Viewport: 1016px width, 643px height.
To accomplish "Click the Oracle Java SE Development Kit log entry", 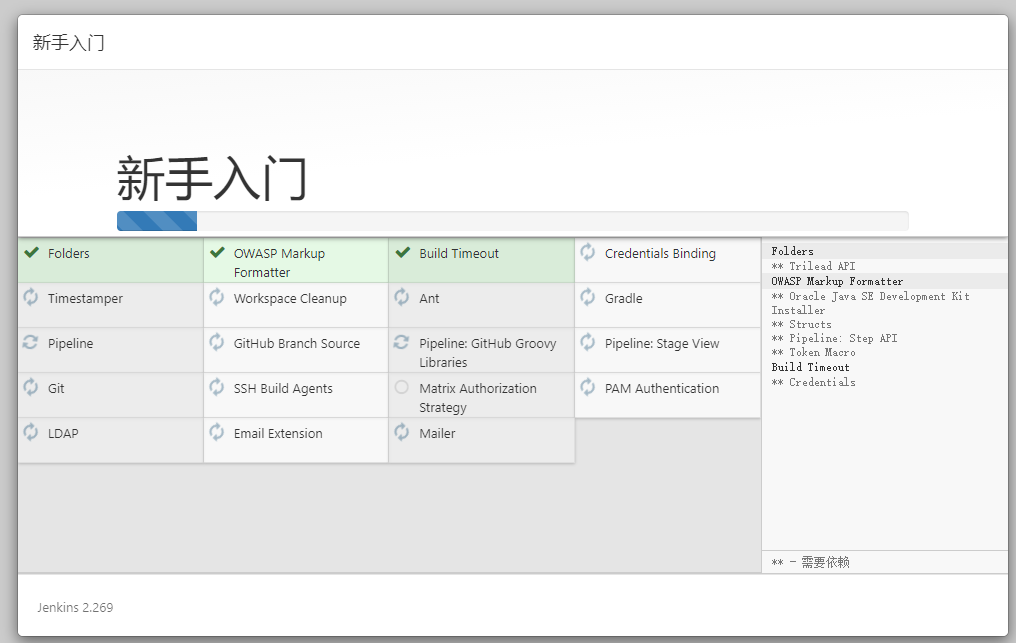I will point(870,303).
